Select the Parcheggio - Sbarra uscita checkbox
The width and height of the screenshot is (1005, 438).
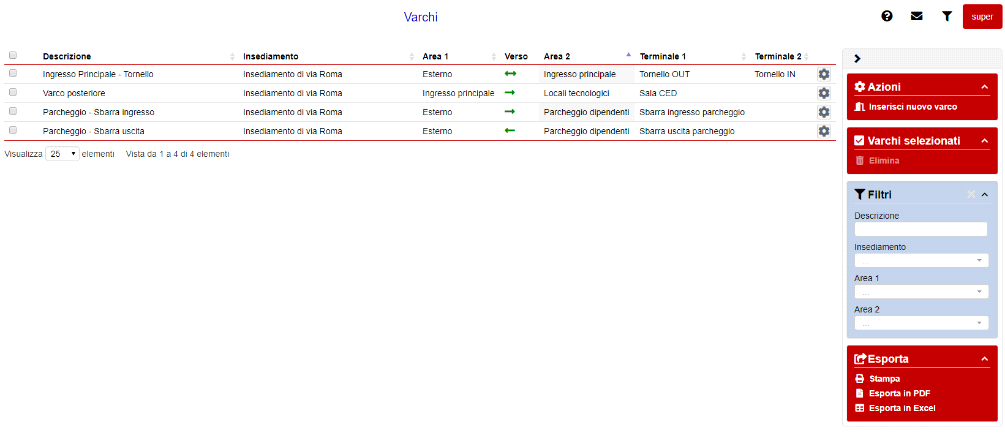click(13, 131)
